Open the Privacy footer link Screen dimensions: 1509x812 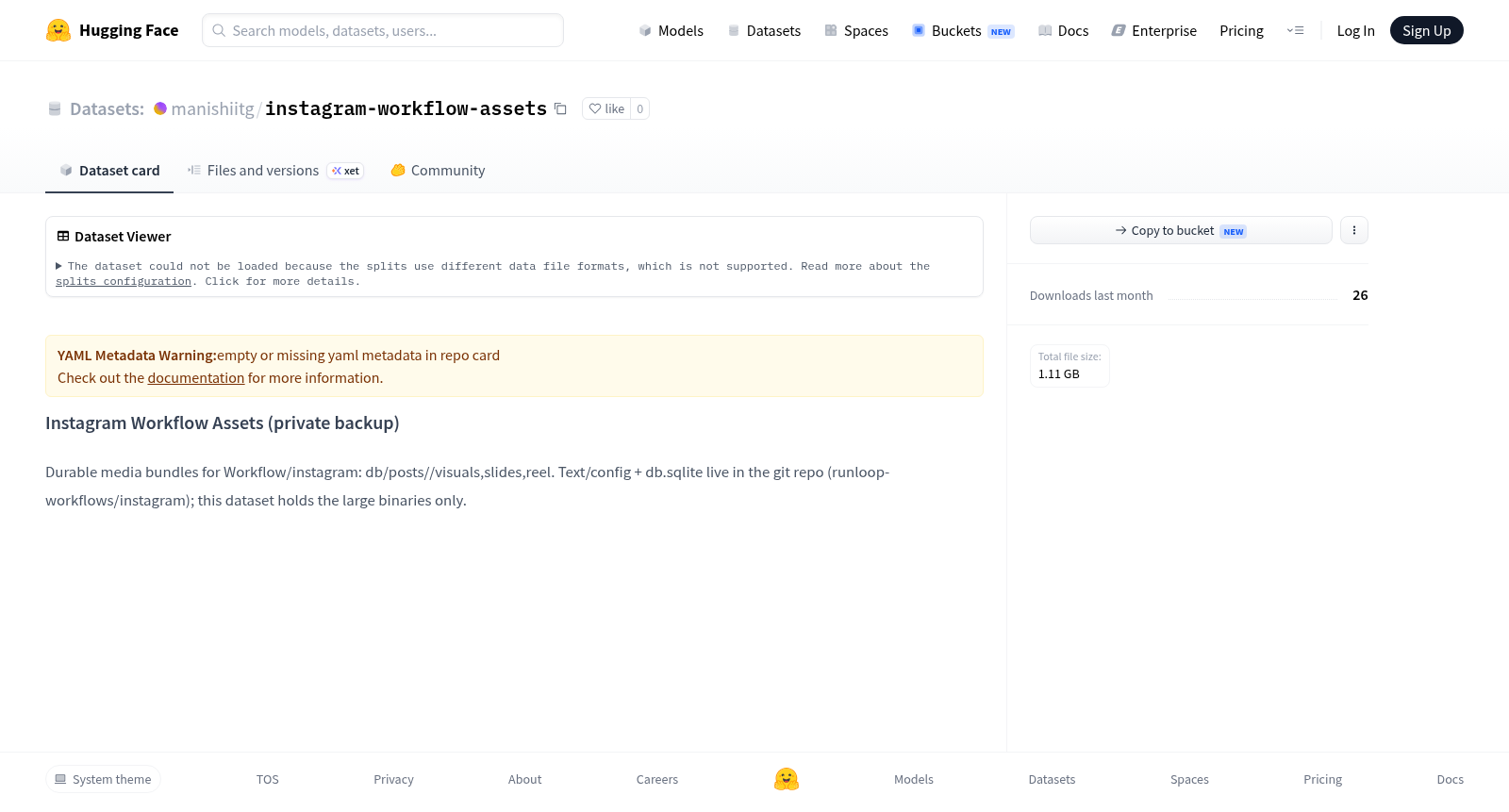(393, 779)
